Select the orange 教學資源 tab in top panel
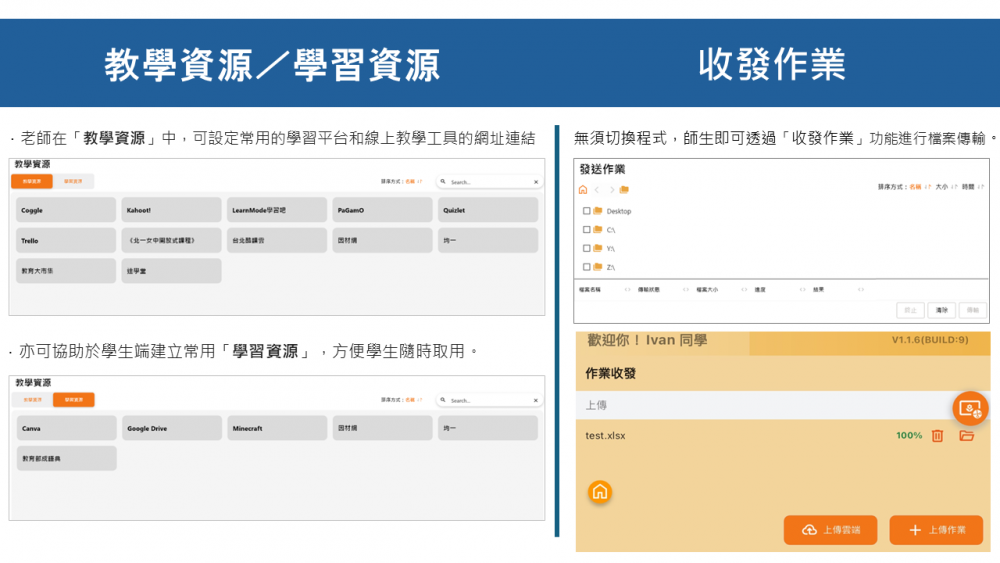 32,181
